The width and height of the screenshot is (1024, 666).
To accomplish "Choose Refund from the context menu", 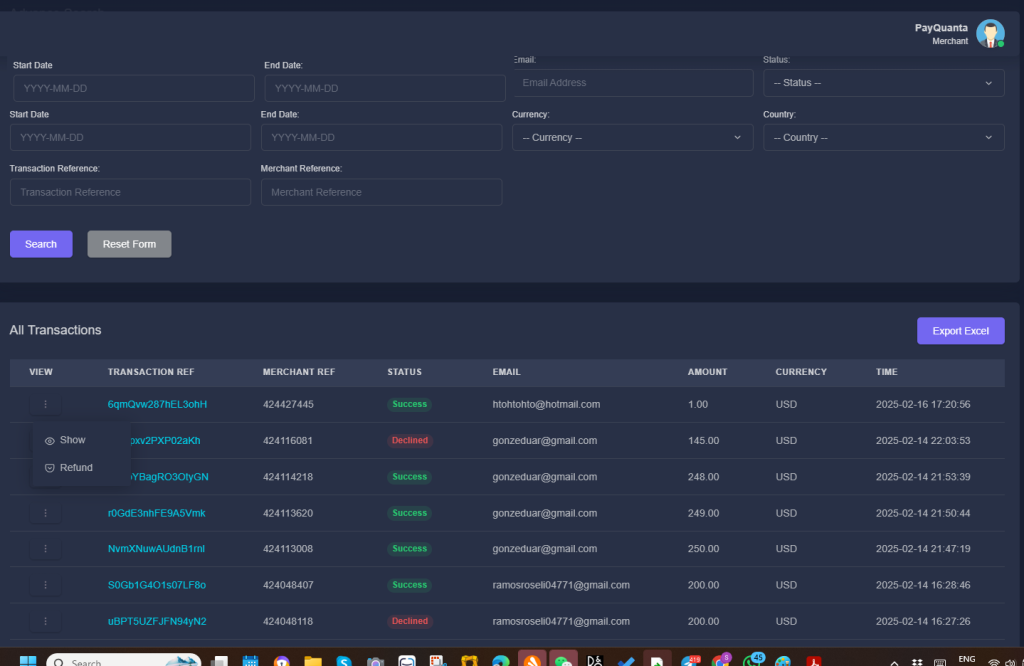I will pos(75,467).
